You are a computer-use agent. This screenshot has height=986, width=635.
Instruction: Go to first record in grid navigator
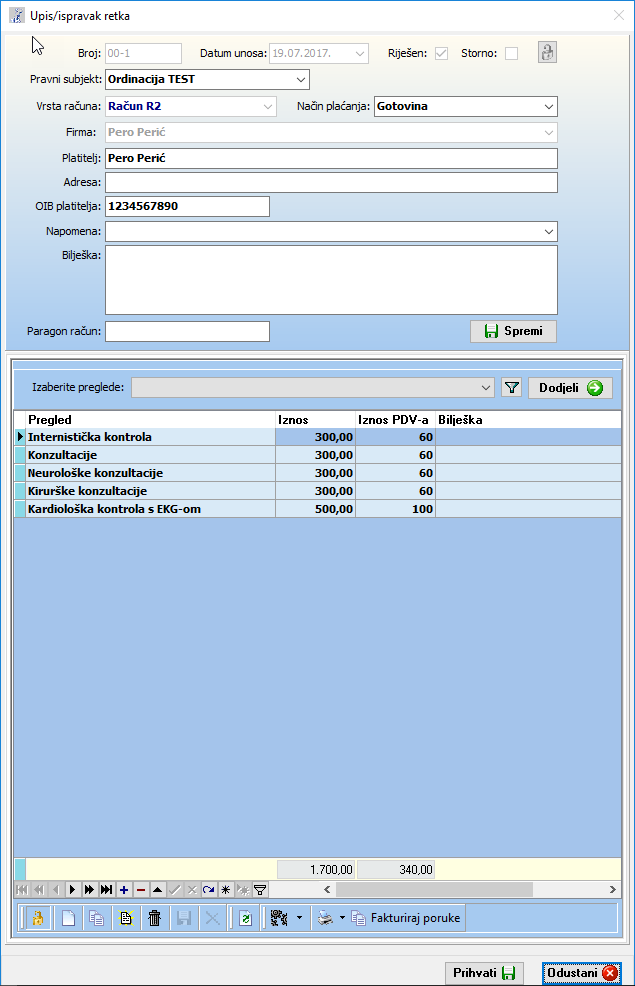[22, 889]
